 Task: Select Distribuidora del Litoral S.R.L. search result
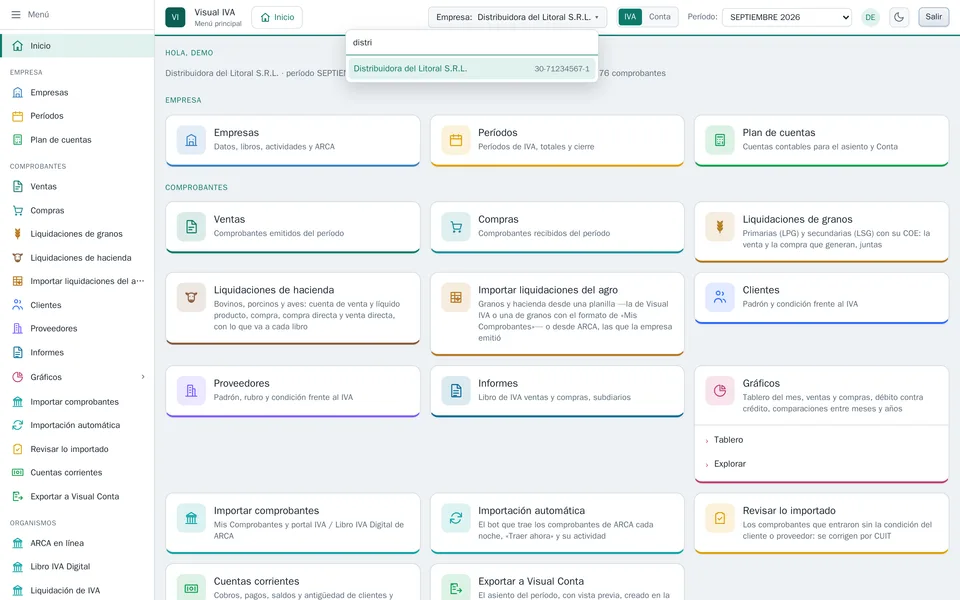(x=471, y=69)
